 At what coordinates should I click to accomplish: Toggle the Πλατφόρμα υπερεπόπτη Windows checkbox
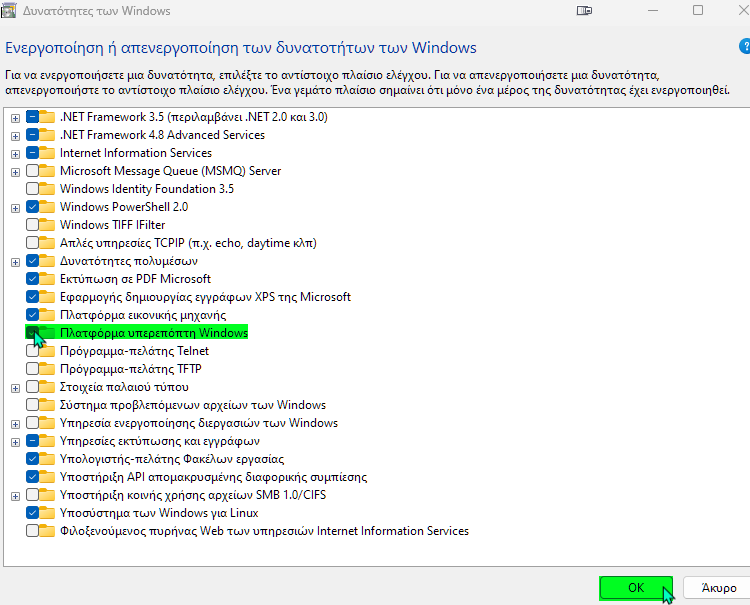(33, 333)
